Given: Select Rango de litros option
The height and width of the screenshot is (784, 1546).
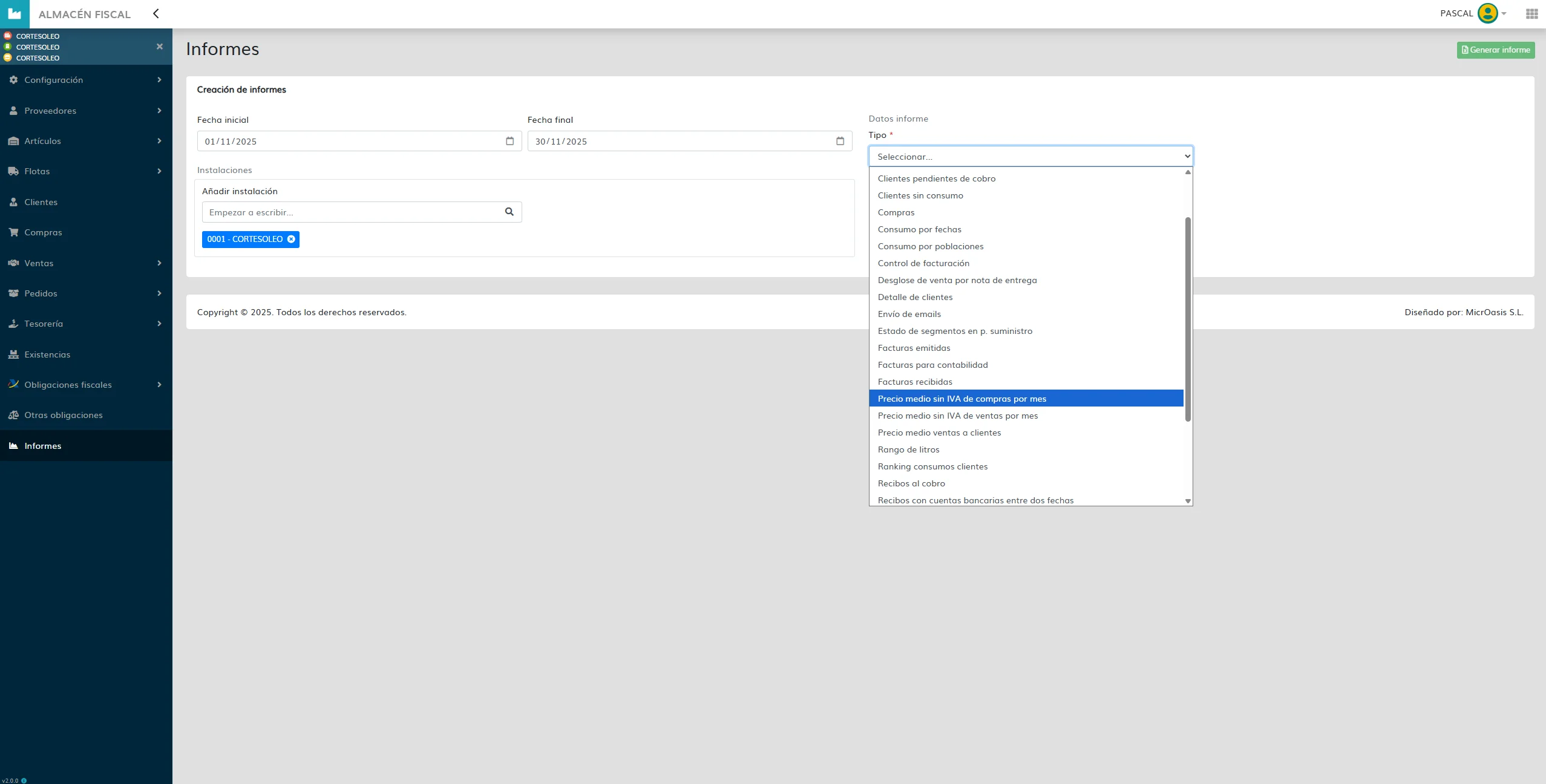Looking at the screenshot, I should [1026, 449].
